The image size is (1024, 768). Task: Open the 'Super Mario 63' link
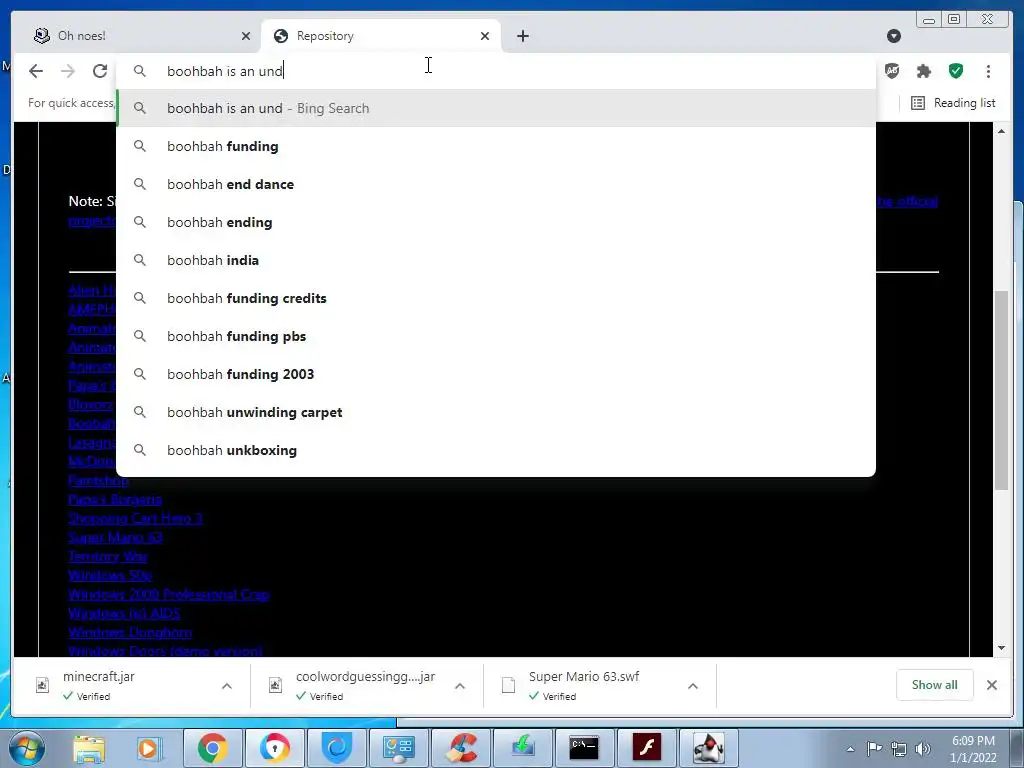pyautogui.click(x=115, y=537)
